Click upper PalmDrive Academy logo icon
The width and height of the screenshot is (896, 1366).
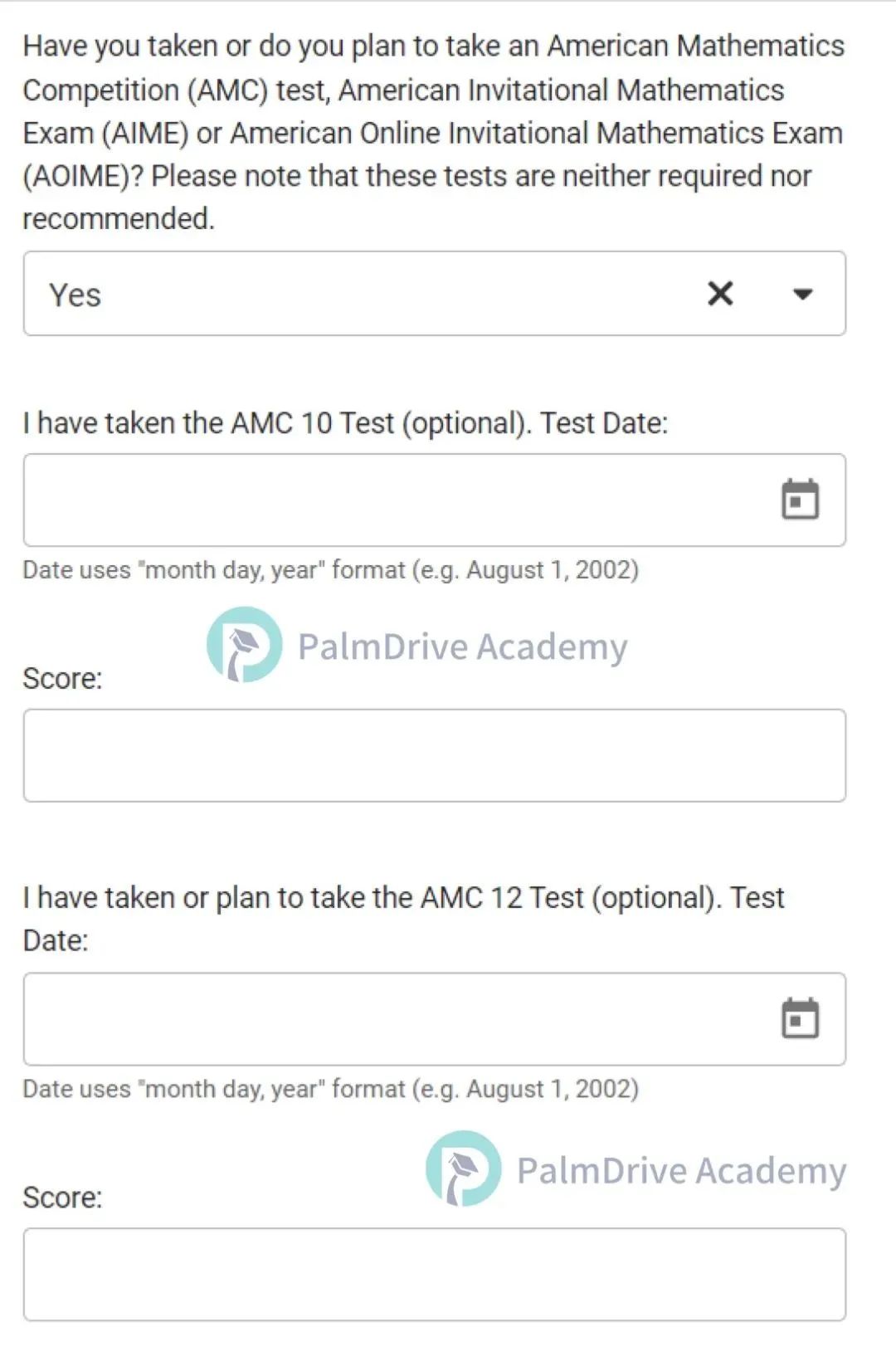click(x=244, y=645)
